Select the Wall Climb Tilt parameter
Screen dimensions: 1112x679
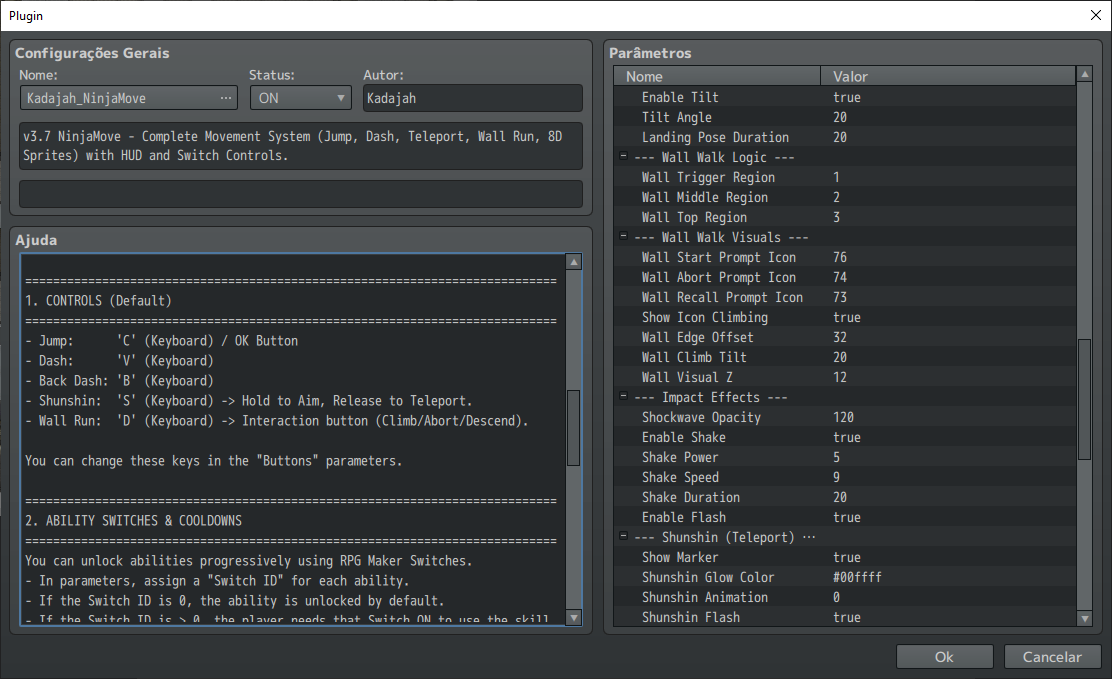(845, 357)
